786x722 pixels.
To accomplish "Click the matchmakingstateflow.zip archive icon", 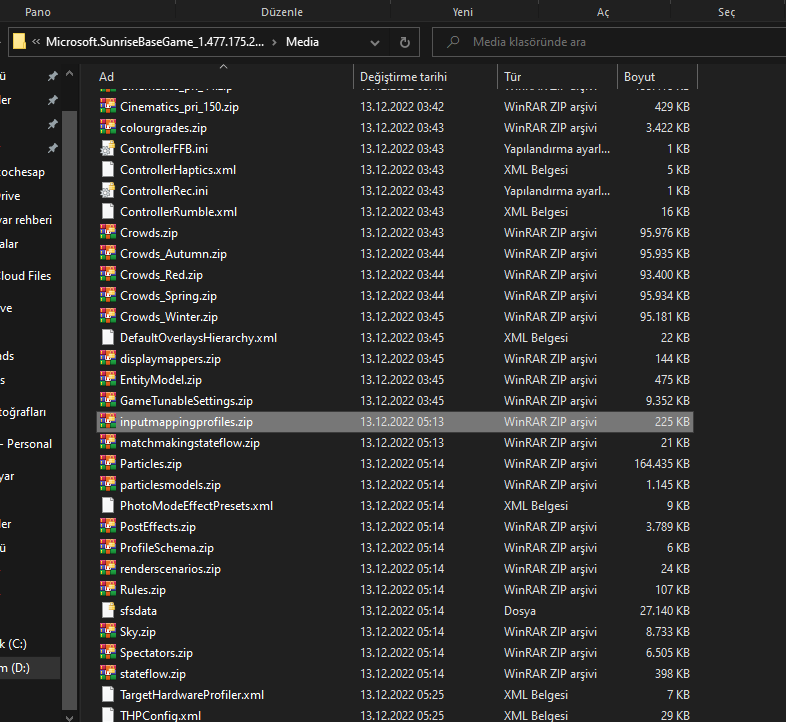I will coord(108,443).
